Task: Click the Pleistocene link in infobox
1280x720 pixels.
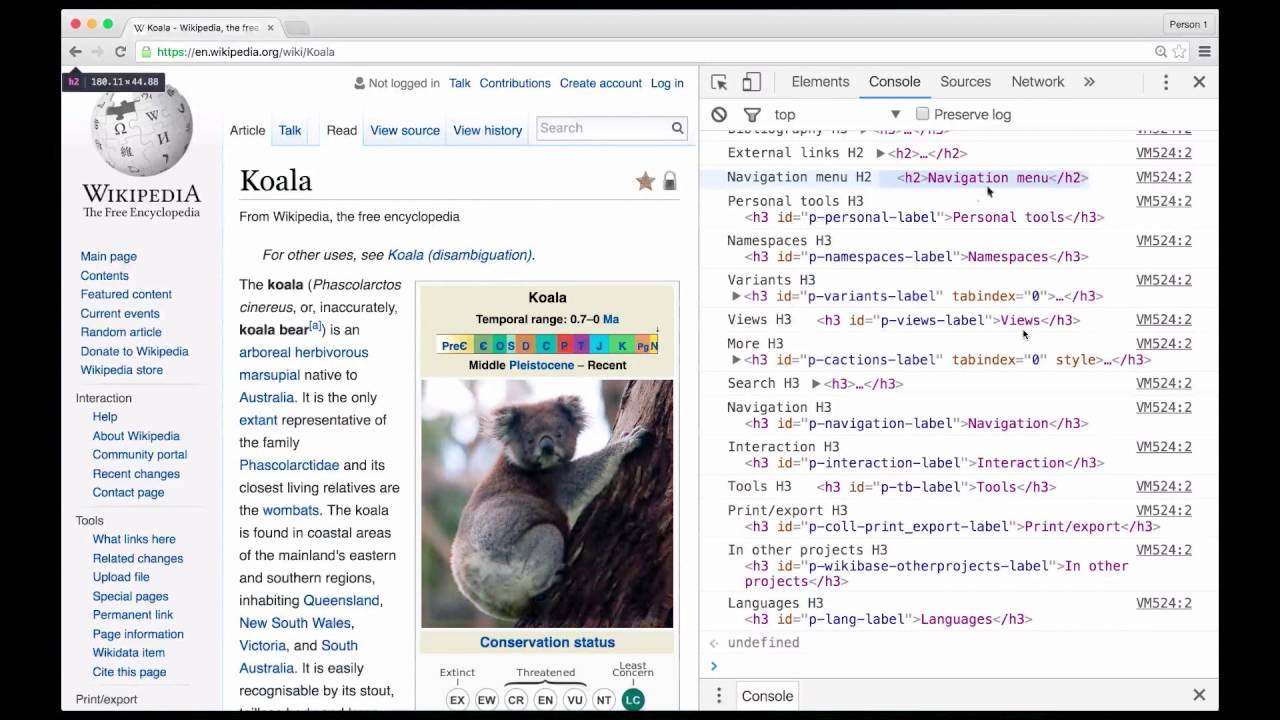Action: (x=541, y=365)
